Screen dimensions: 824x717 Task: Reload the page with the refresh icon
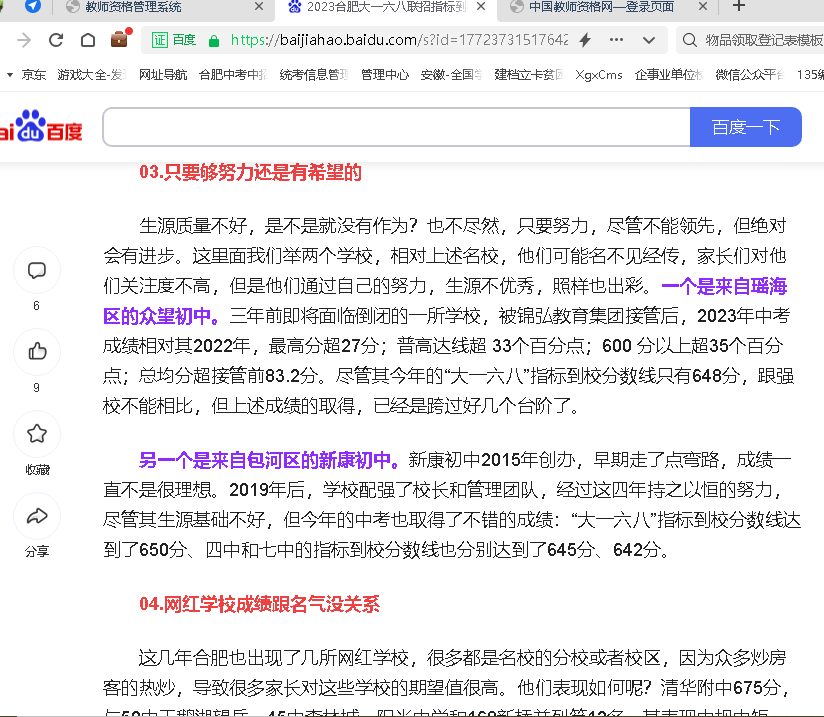(x=56, y=40)
